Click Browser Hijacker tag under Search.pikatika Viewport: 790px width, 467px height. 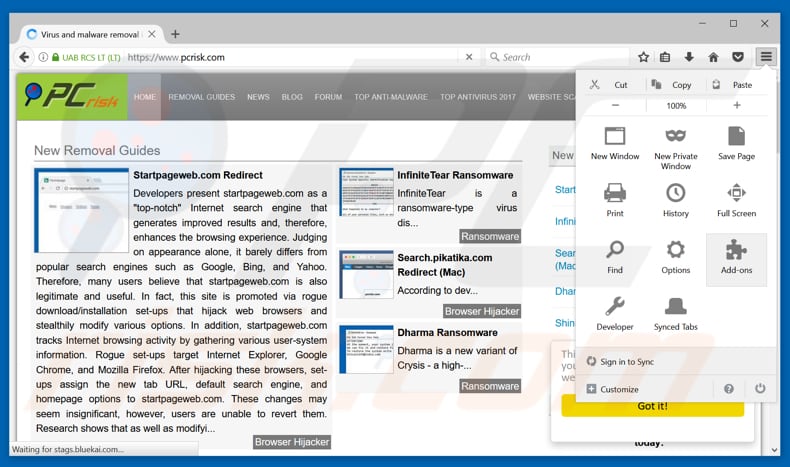pos(482,311)
